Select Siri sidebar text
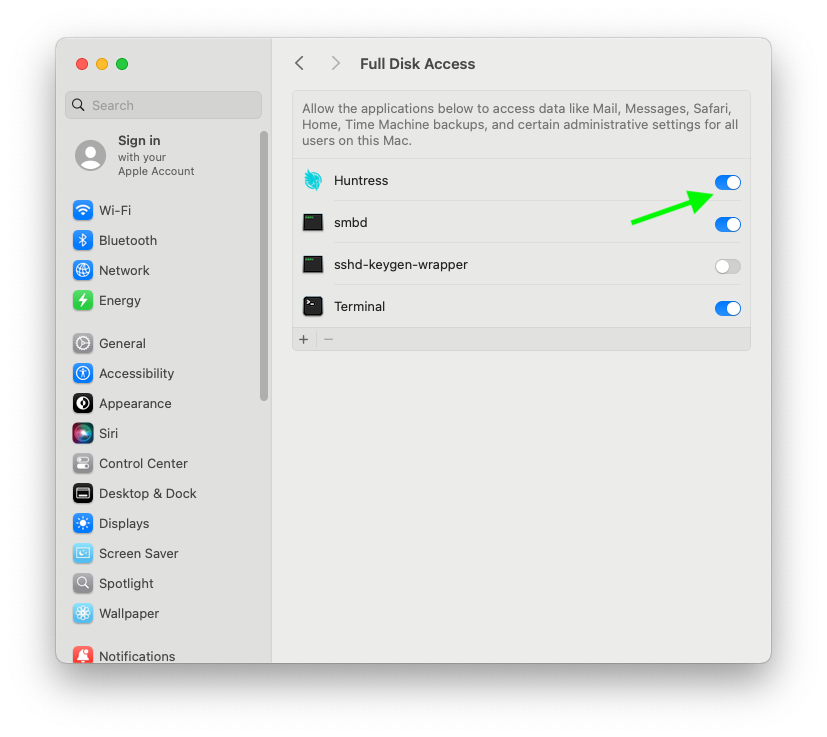 coord(109,434)
